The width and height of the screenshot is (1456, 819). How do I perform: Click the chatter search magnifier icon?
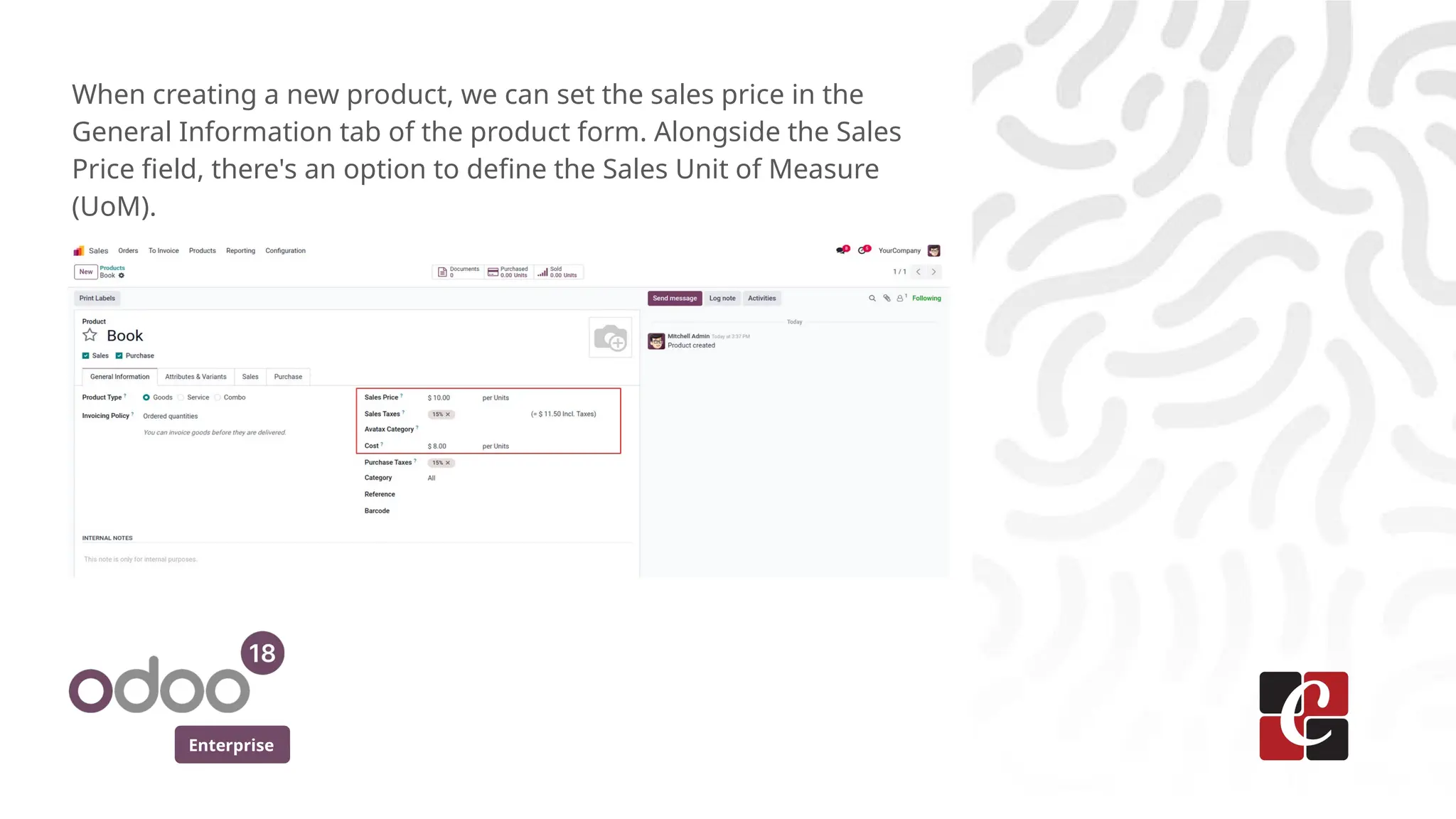(x=872, y=299)
